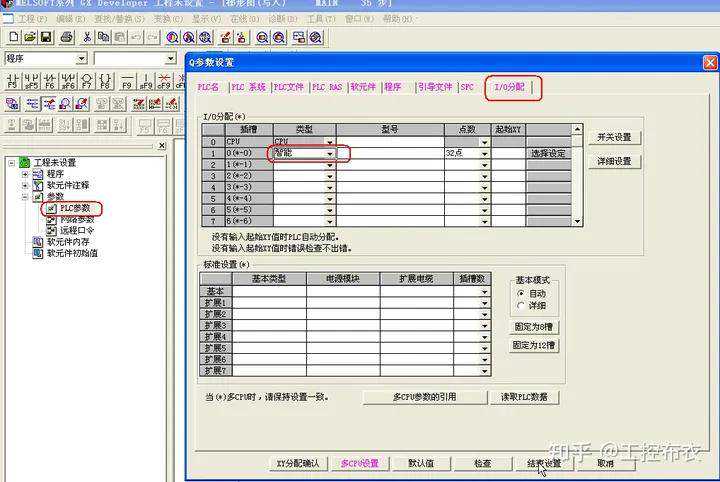Insert closed branch with sF6 icon
Screen dimensions: 720x482
tap(68, 81)
